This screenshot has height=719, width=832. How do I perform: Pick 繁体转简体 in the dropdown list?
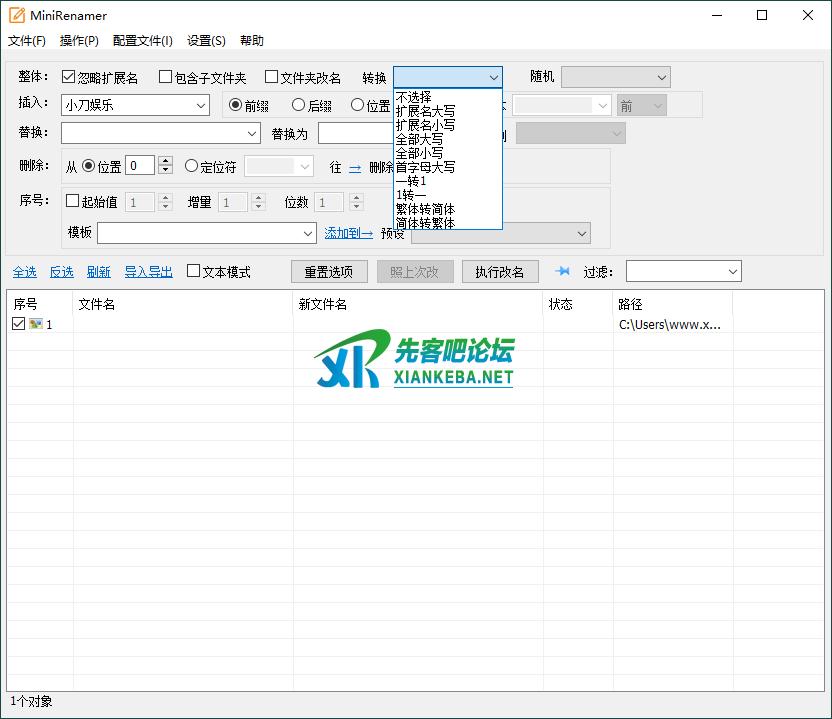425,209
